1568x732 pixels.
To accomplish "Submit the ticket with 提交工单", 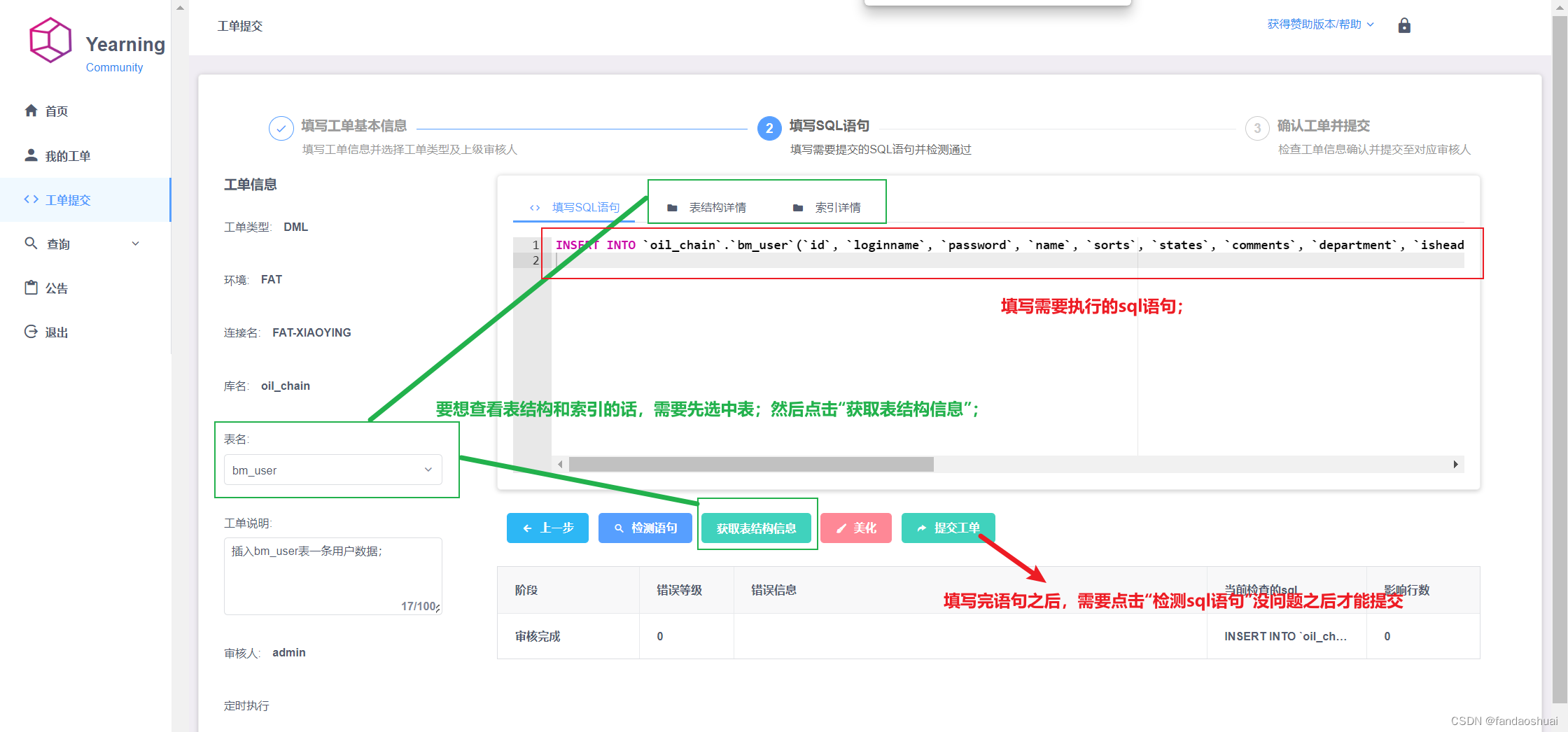I will click(948, 528).
